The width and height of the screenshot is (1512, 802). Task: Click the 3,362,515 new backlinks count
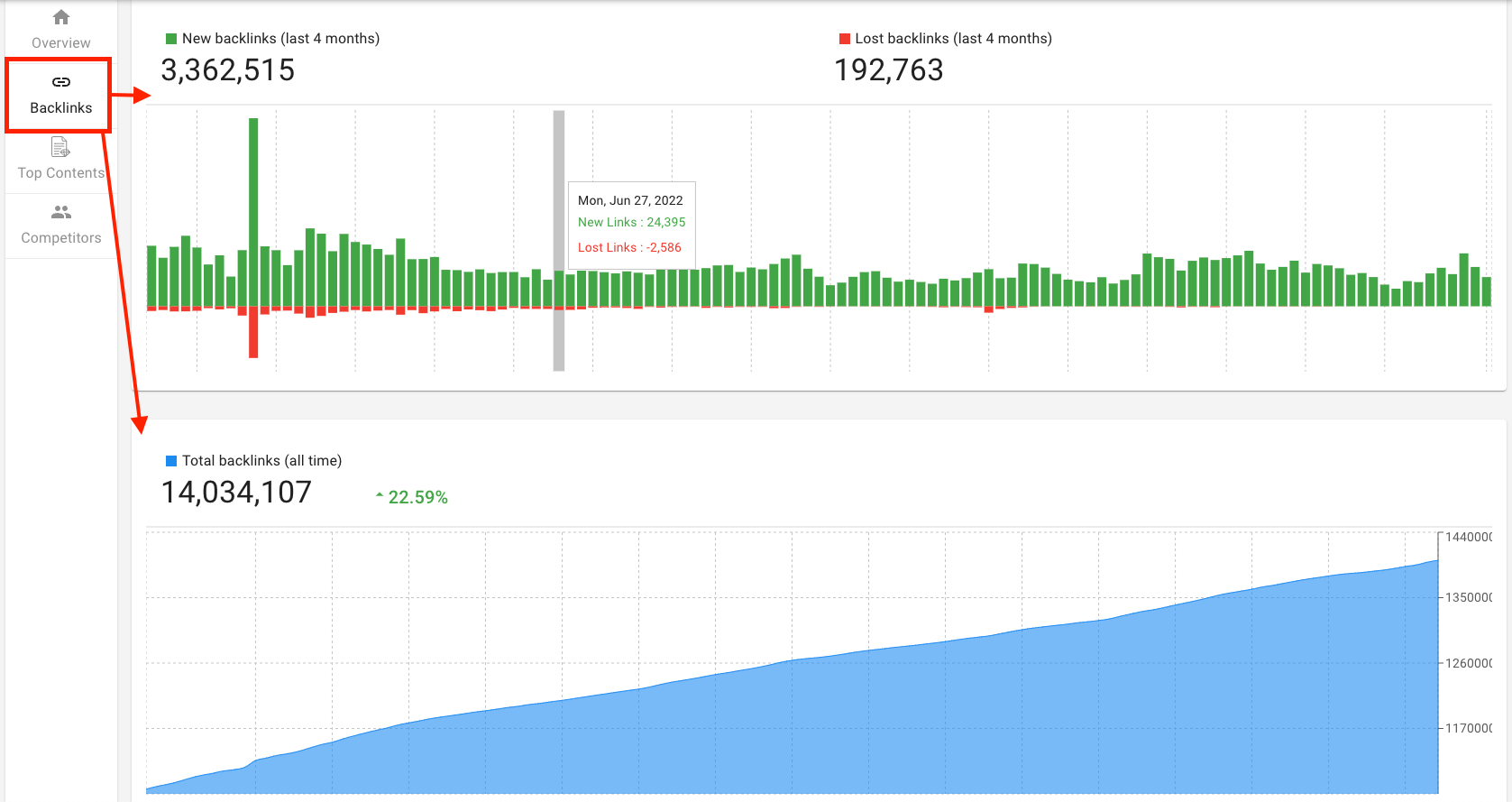[228, 70]
